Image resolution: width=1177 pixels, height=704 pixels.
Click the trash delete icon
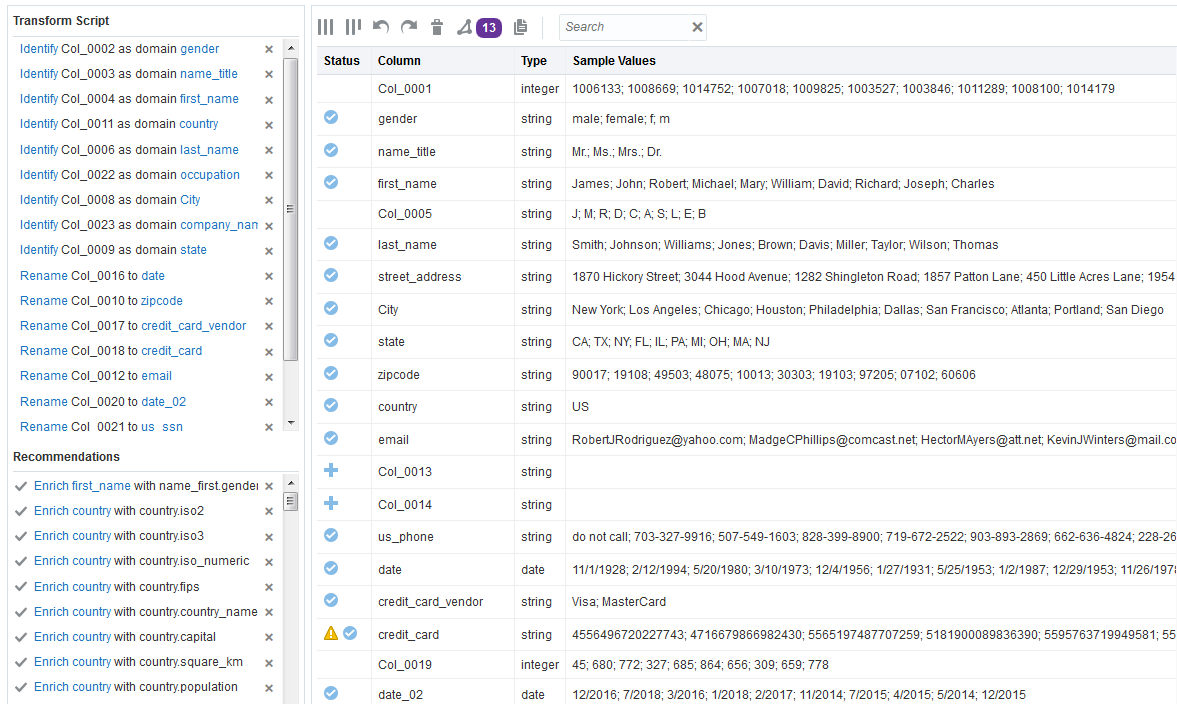(437, 27)
